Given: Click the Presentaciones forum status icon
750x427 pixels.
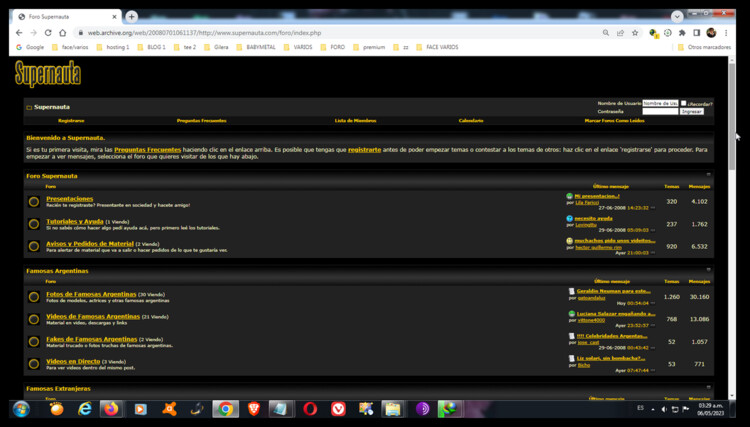Looking at the screenshot, I should (33, 201).
